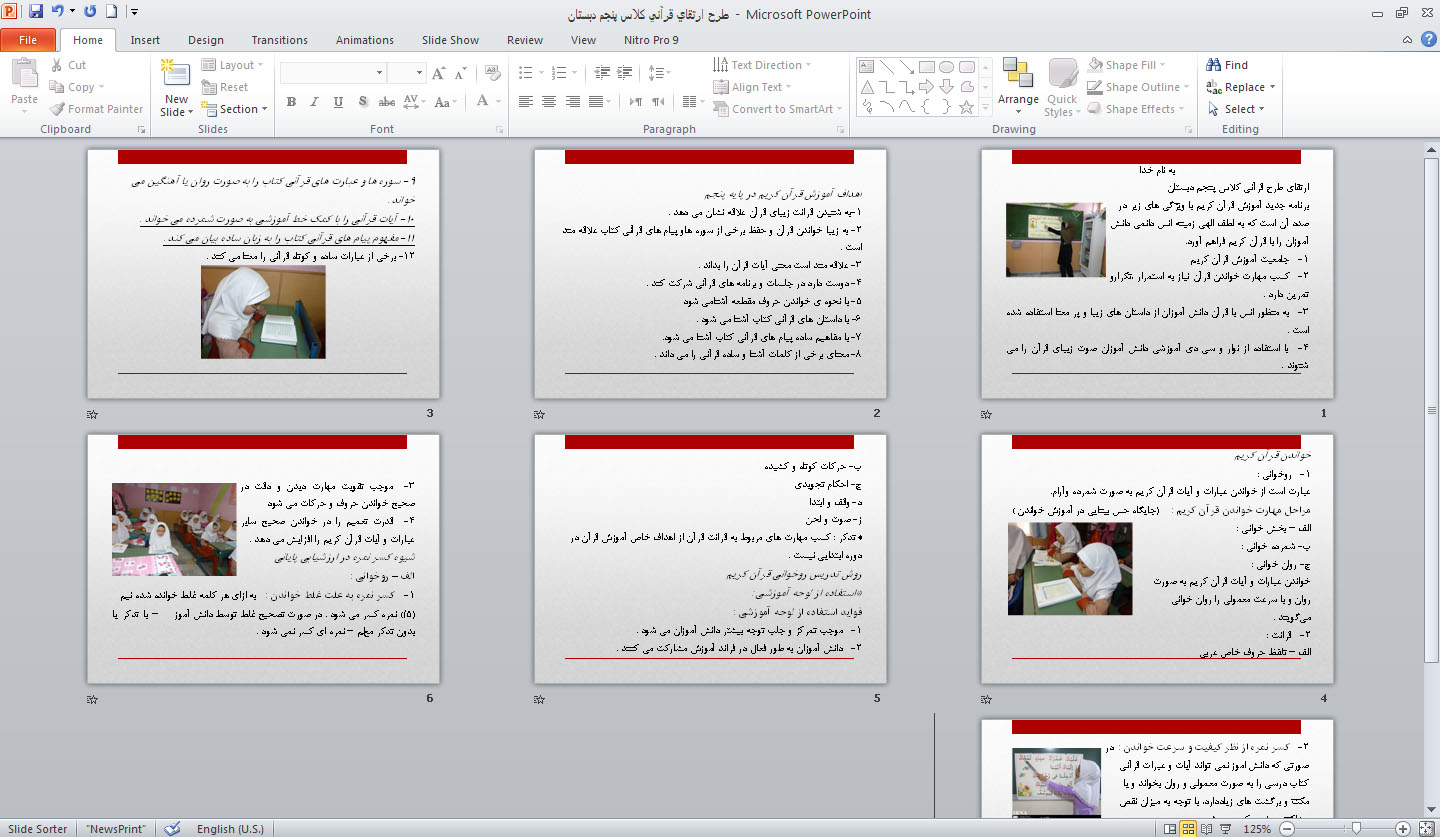Select the Format Painter tool

(96, 109)
